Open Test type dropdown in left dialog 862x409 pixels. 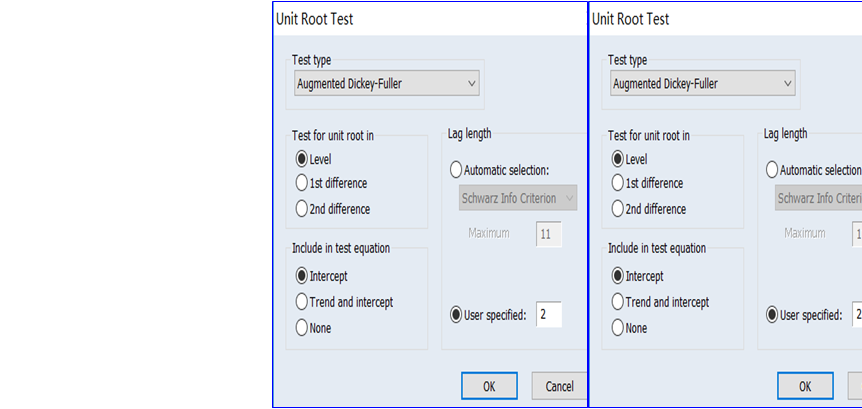point(387,84)
